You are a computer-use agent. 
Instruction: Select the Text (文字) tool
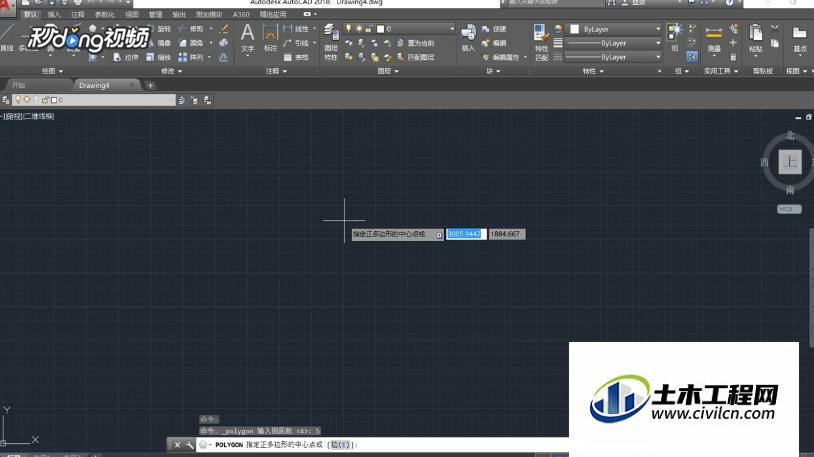point(248,39)
